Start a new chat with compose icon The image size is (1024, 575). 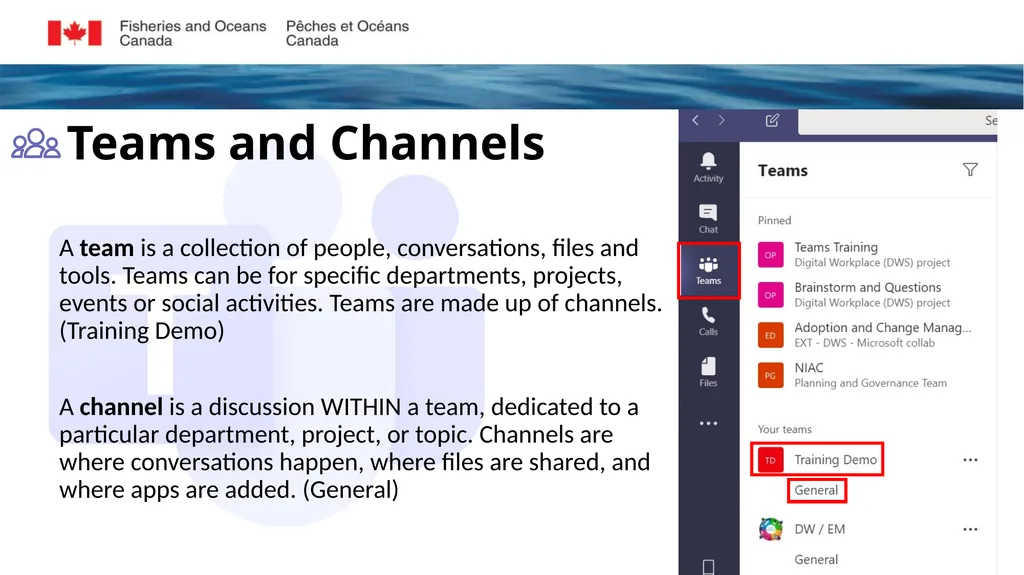click(772, 120)
